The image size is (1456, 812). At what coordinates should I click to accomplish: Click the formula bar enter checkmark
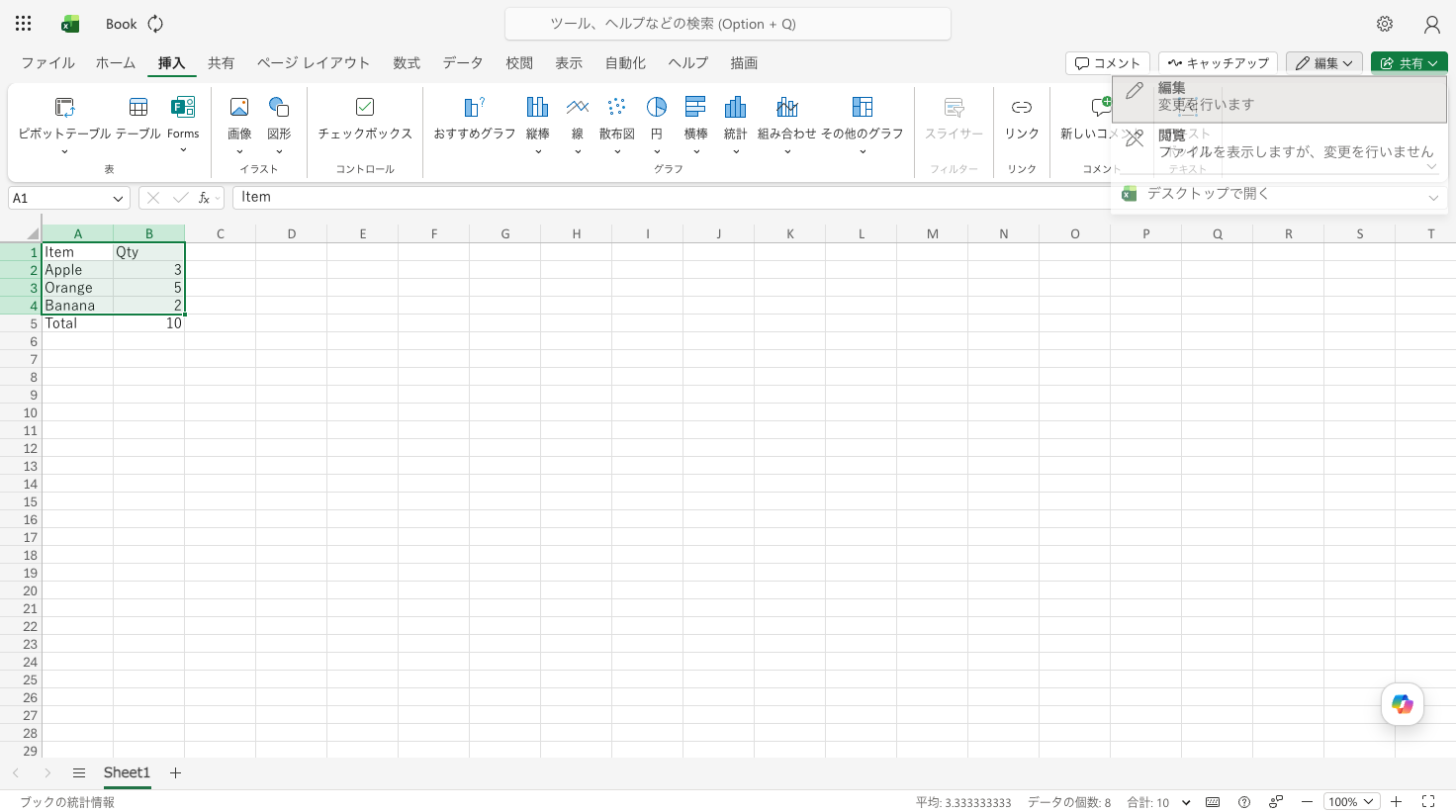(180, 198)
